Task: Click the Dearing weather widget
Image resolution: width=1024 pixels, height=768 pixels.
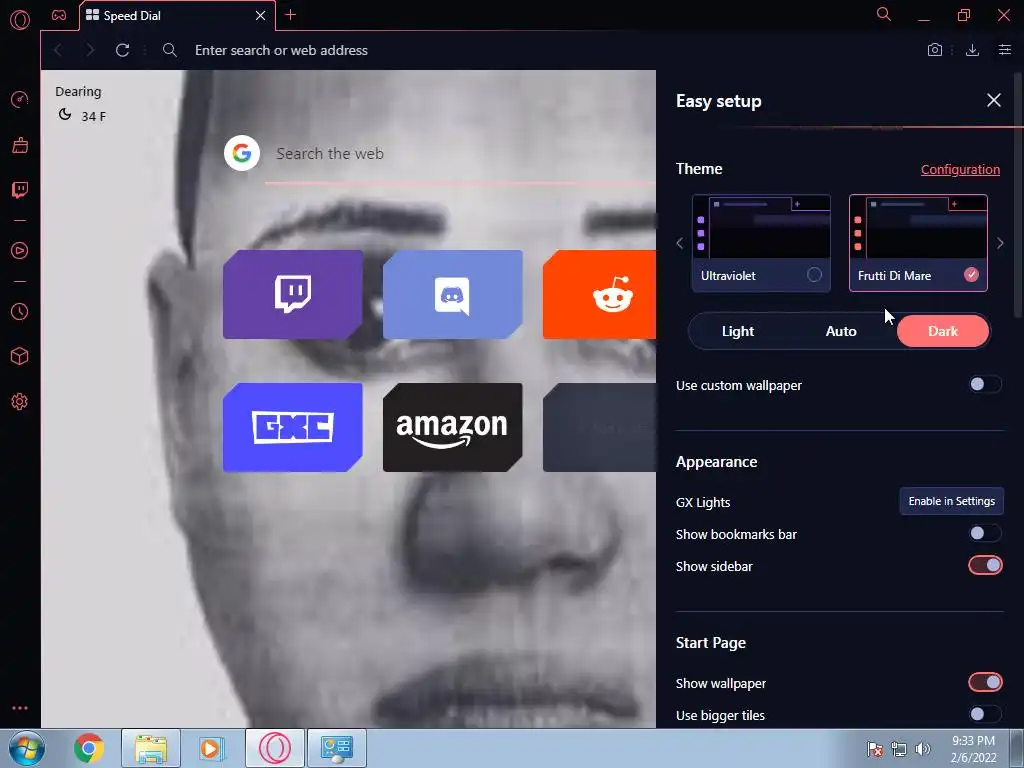Action: [80, 104]
